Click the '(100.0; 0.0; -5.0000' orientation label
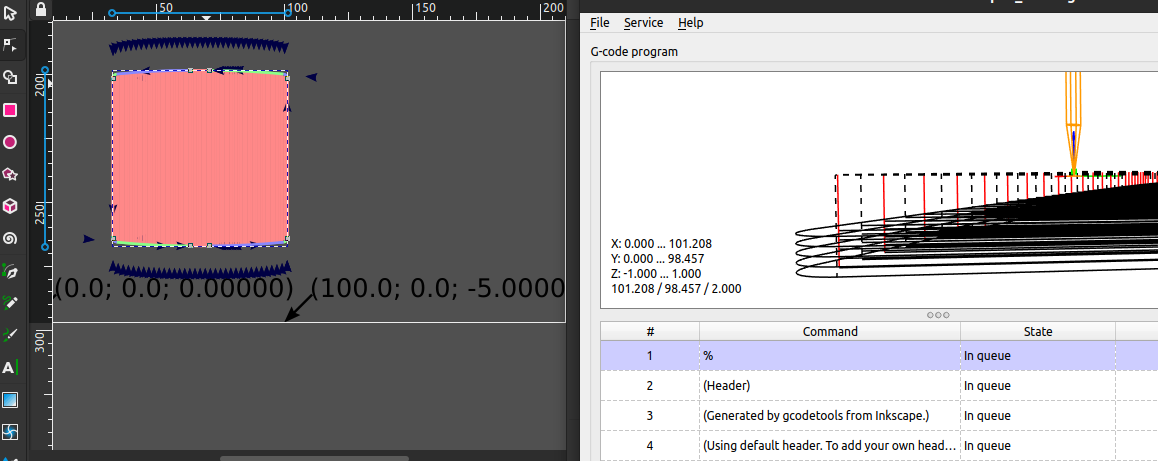This screenshot has height=461, width=1158. tap(438, 288)
